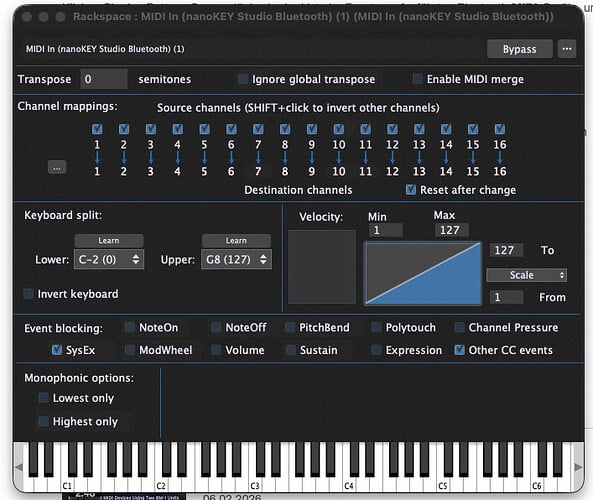This screenshot has width=593, height=500.
Task: Block NoteOff events checkbox
Action: [x=216, y=328]
